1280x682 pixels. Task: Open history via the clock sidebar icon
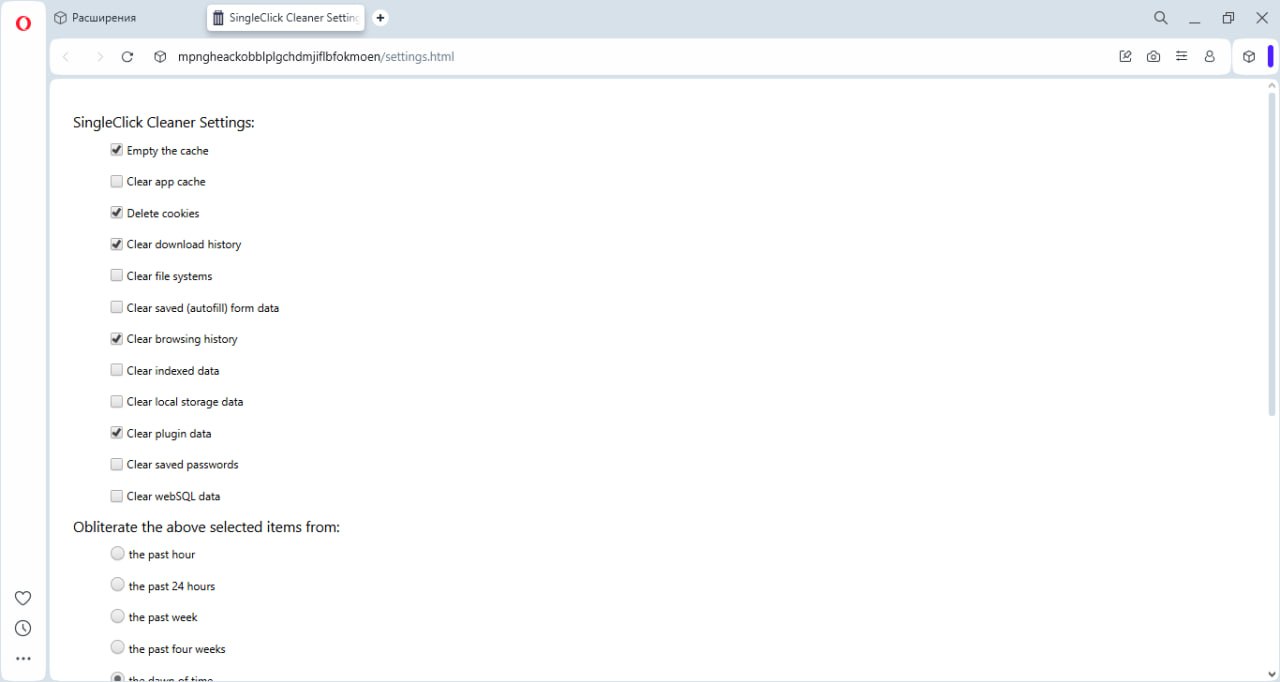[23, 628]
